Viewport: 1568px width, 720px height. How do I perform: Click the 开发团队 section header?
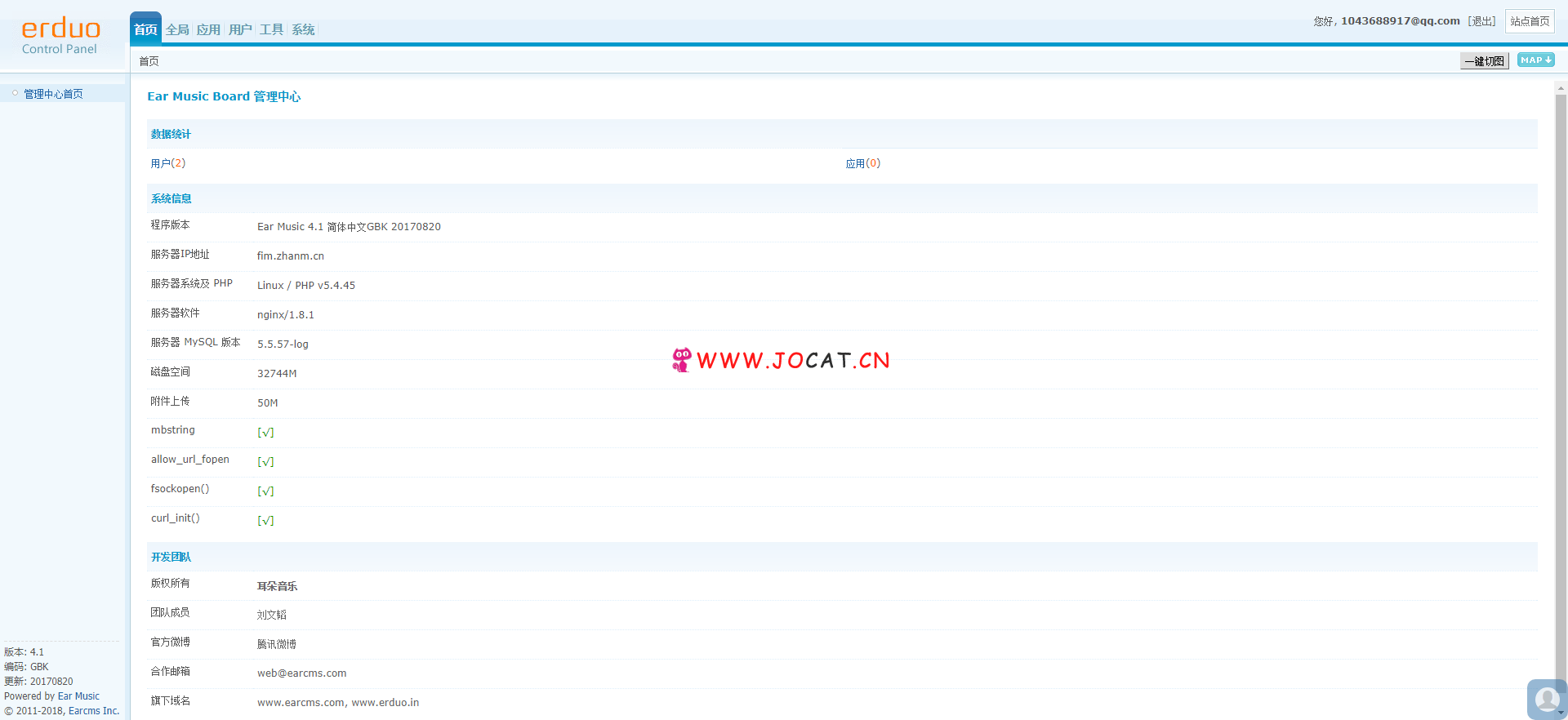click(x=171, y=557)
